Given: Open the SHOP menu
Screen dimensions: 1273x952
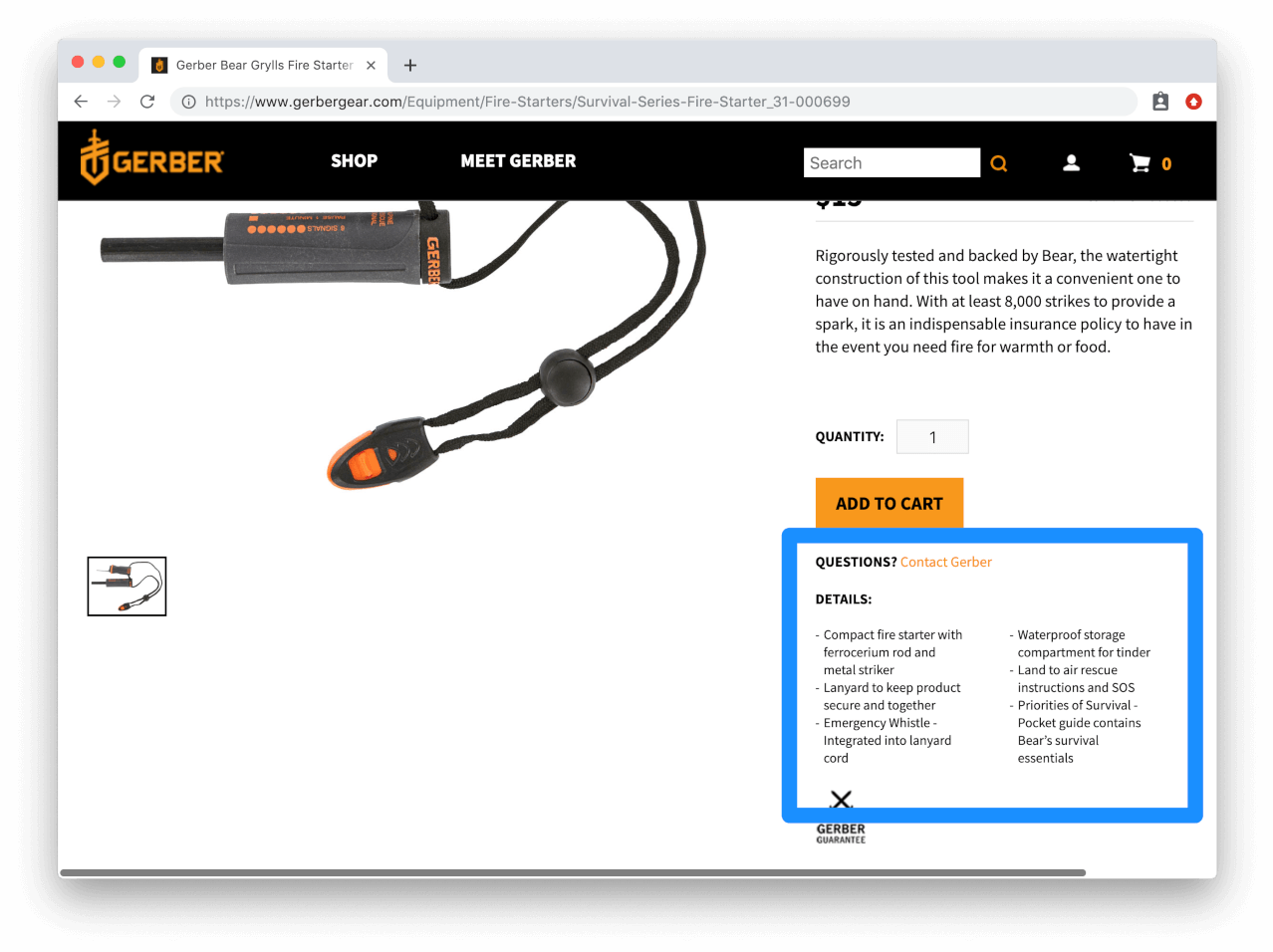Looking at the screenshot, I should pyautogui.click(x=354, y=161).
